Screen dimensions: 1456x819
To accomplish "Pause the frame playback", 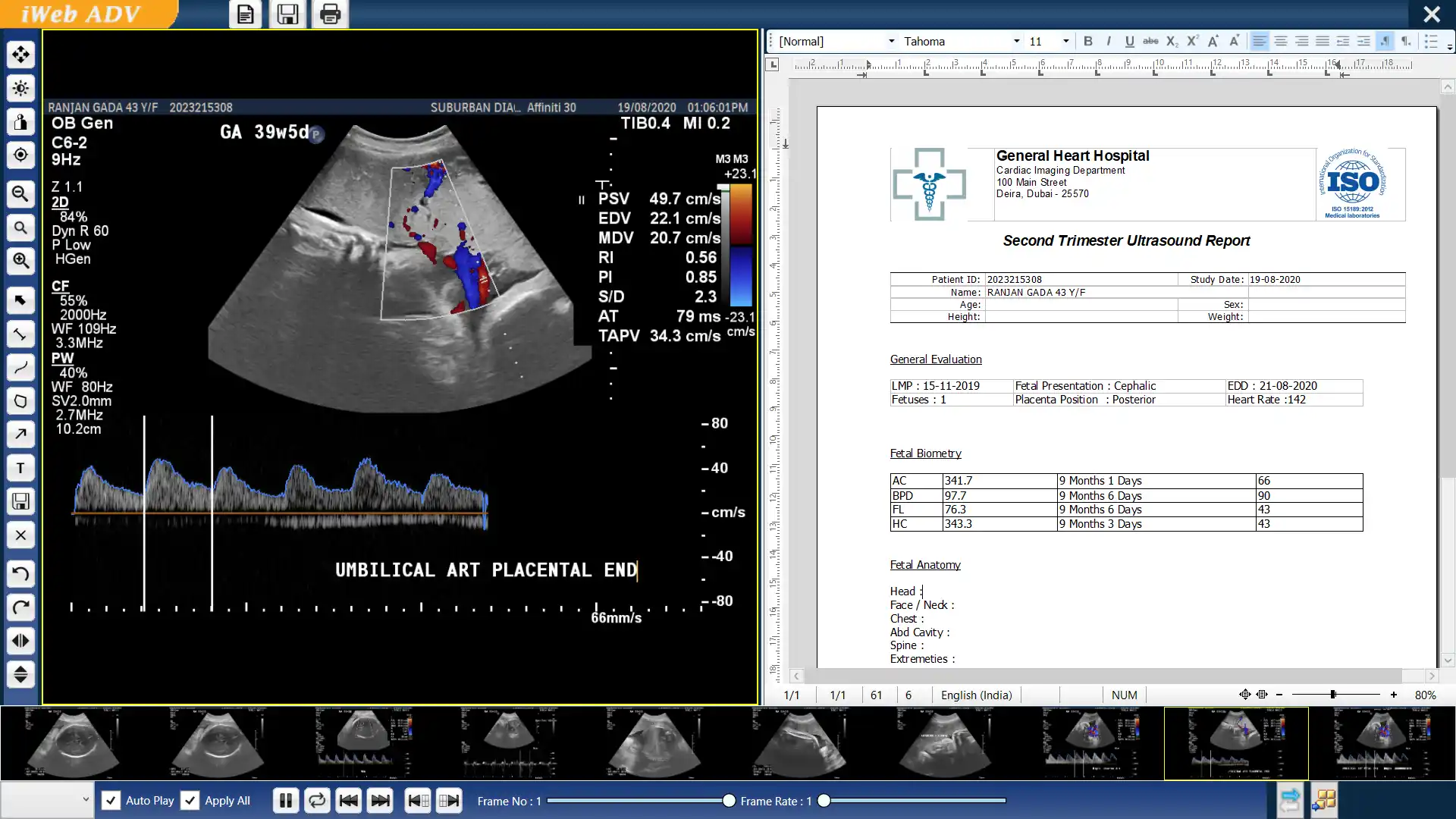I will tap(286, 800).
